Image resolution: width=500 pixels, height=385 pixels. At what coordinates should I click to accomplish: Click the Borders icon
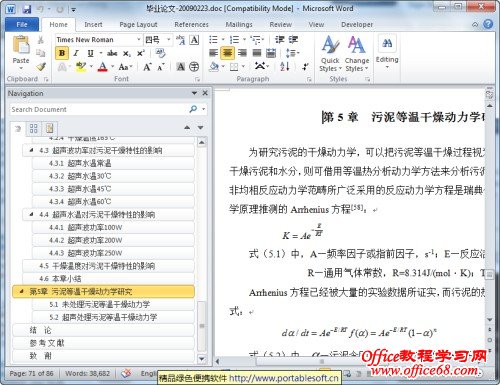(x=234, y=67)
